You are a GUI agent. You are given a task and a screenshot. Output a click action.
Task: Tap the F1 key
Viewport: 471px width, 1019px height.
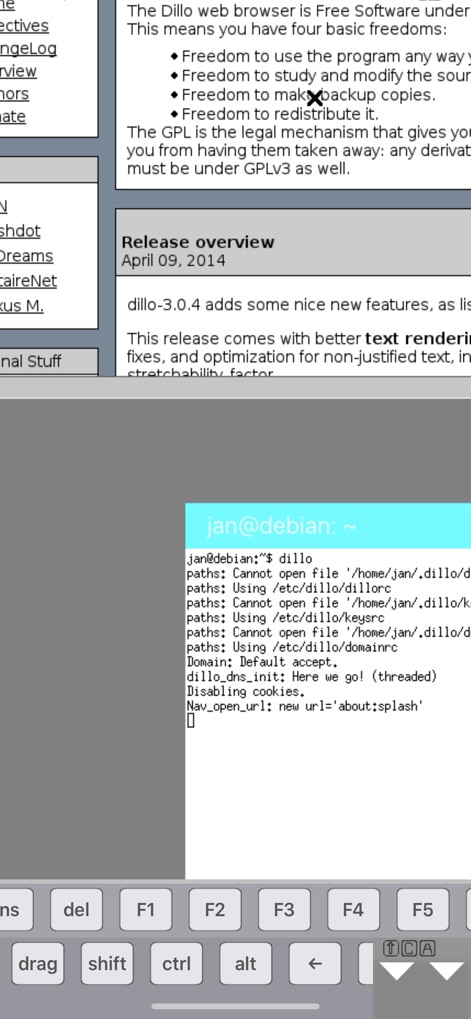point(146,909)
